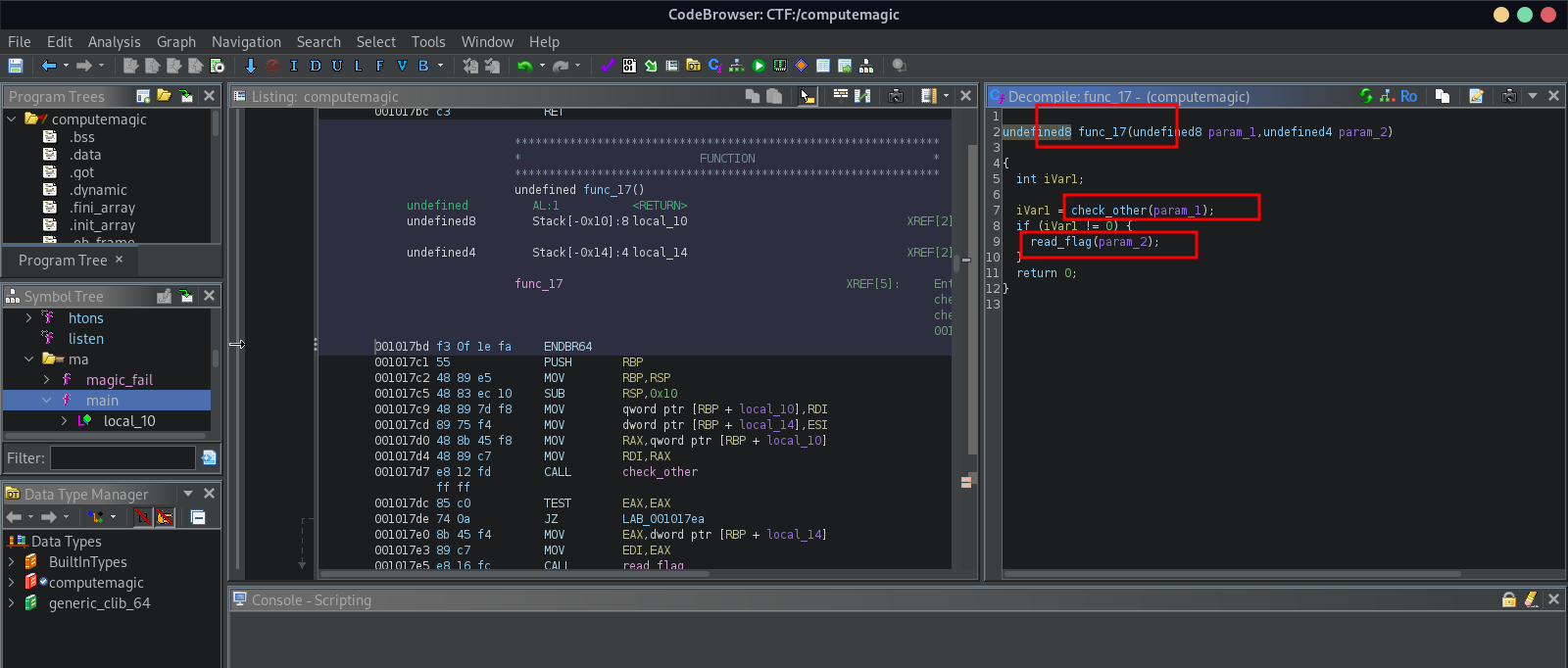Open program tree folder icon in Program Trees
The height and width of the screenshot is (668, 1568).
coord(164,96)
